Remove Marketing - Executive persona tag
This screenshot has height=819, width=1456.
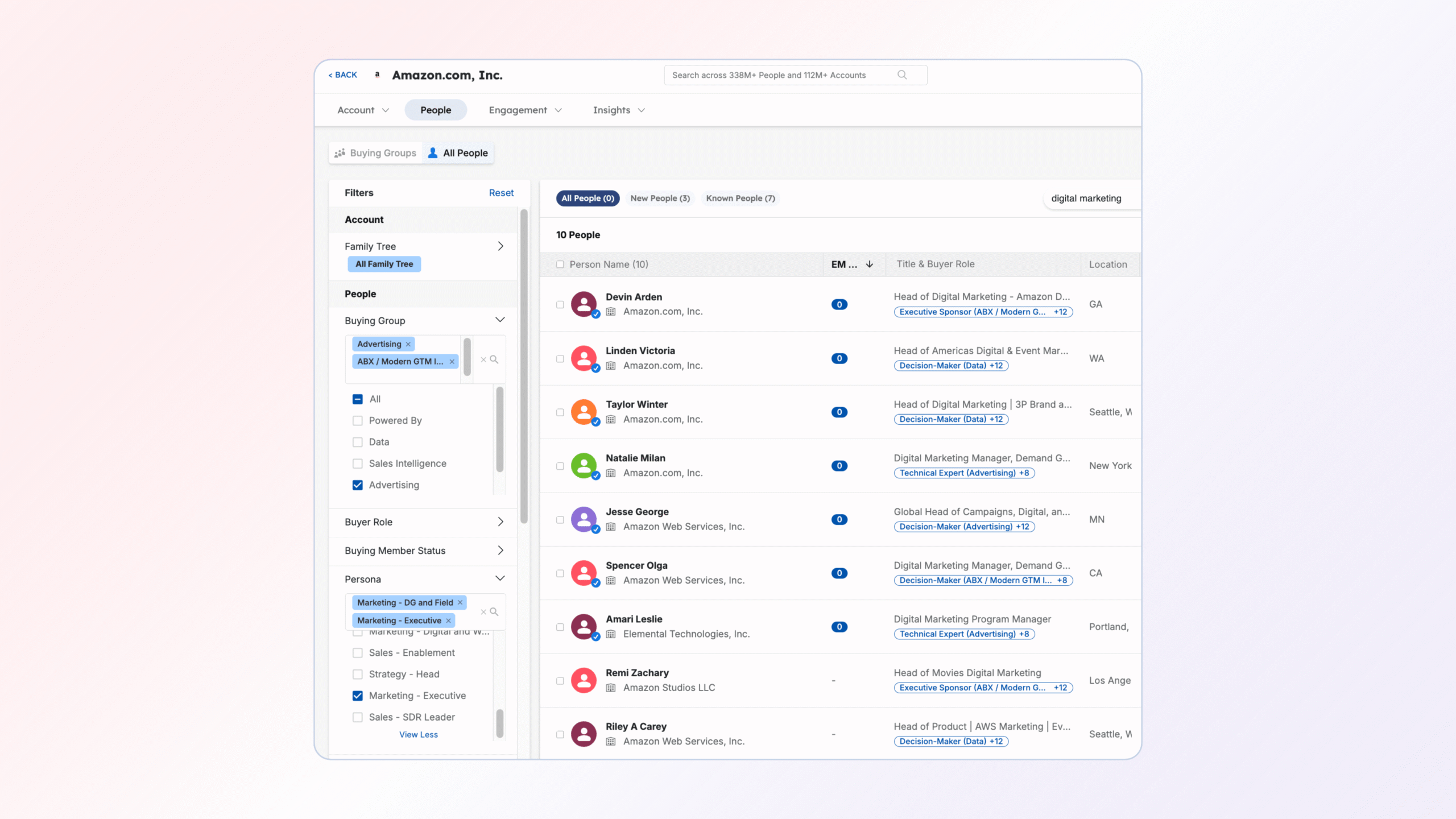pos(449,621)
